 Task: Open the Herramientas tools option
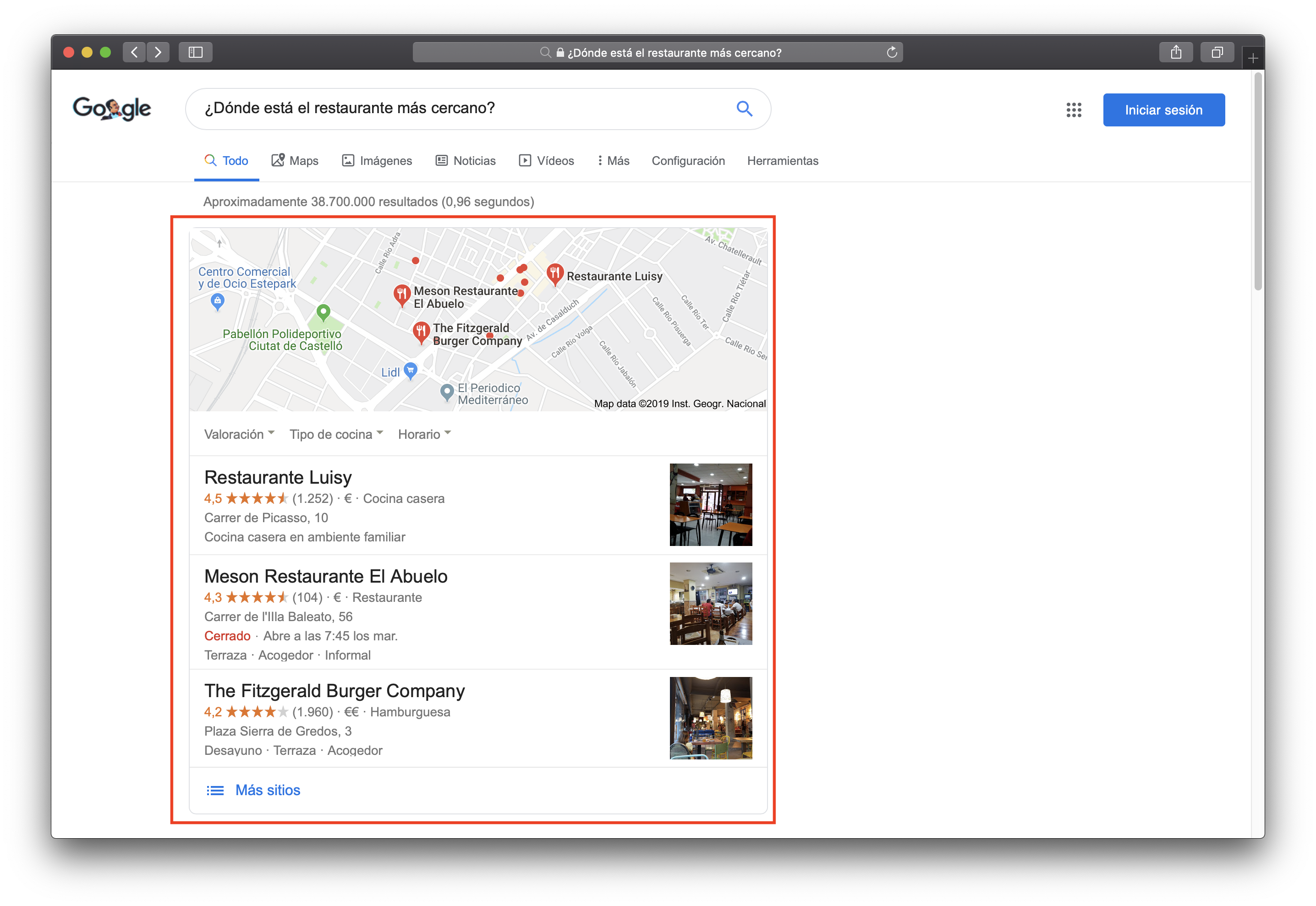(x=783, y=161)
